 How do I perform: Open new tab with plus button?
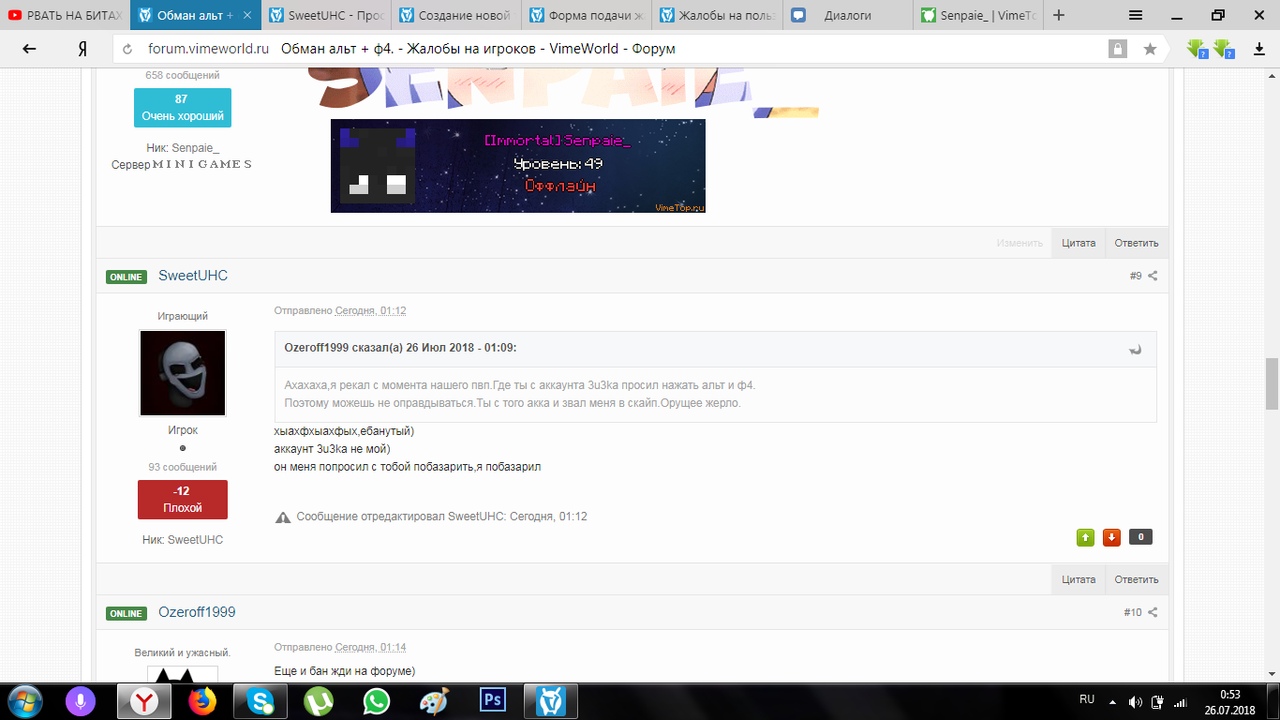(1059, 15)
